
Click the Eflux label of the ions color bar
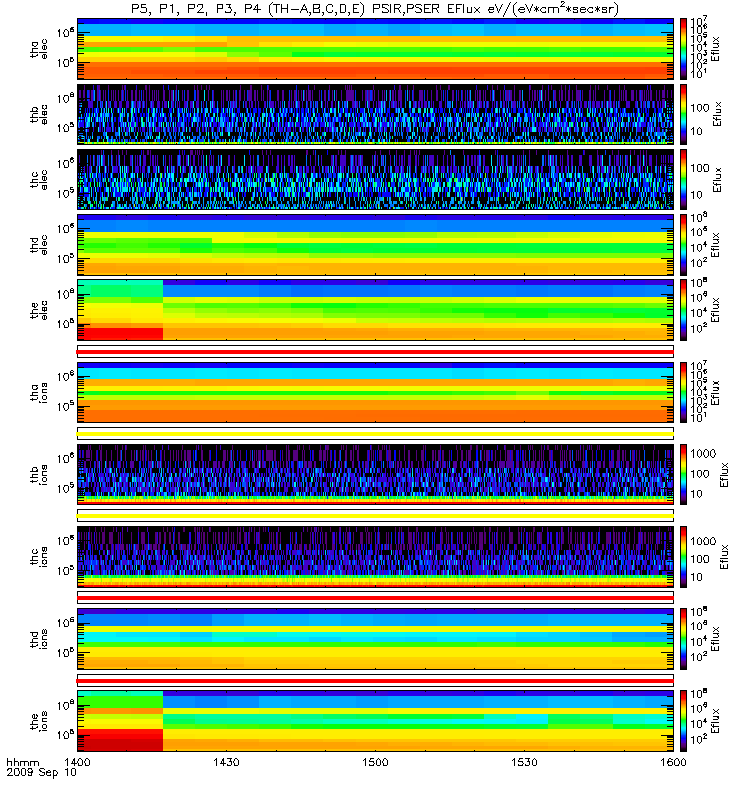pyautogui.click(x=716, y=721)
